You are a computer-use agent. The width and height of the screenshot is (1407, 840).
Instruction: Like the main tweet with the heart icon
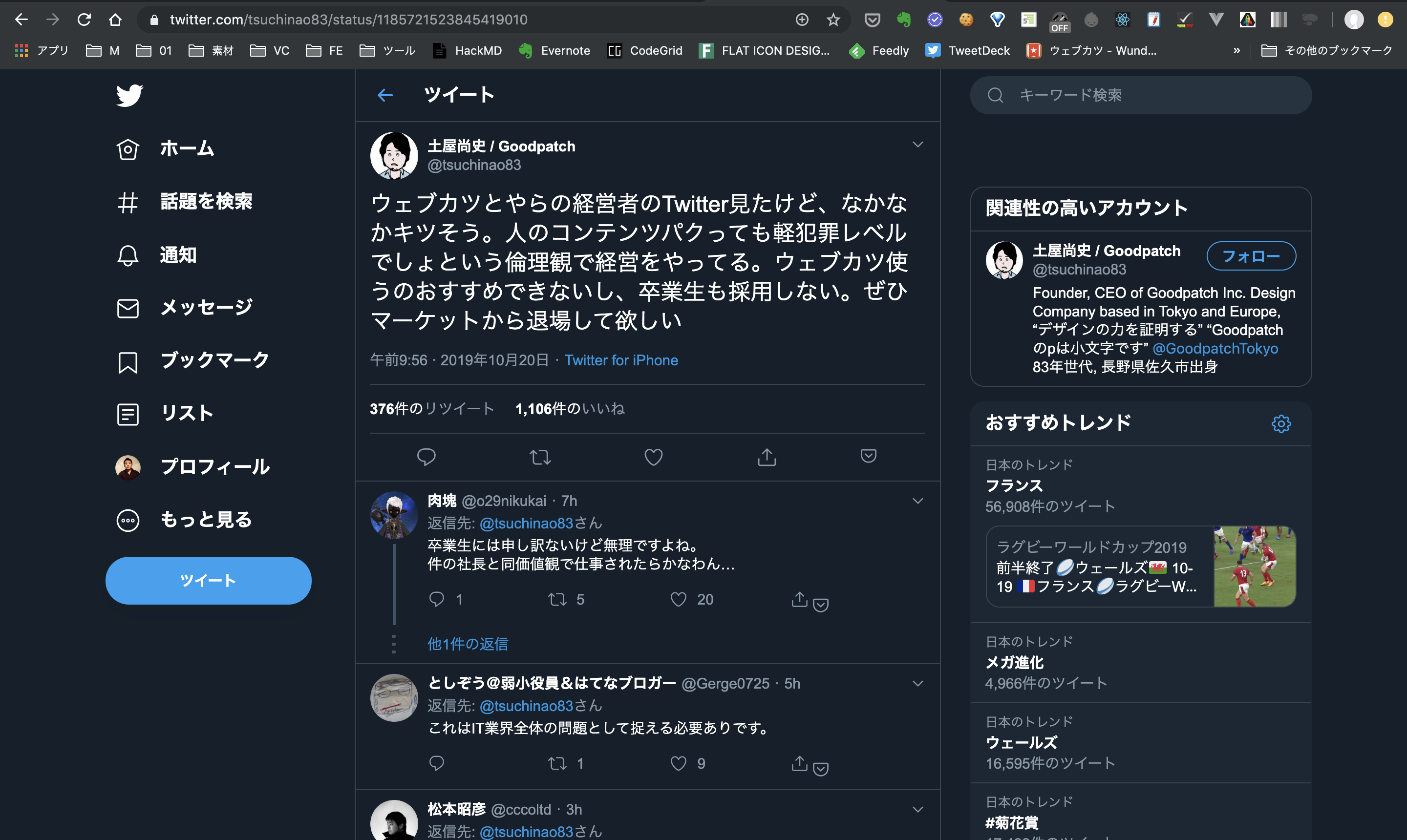653,456
